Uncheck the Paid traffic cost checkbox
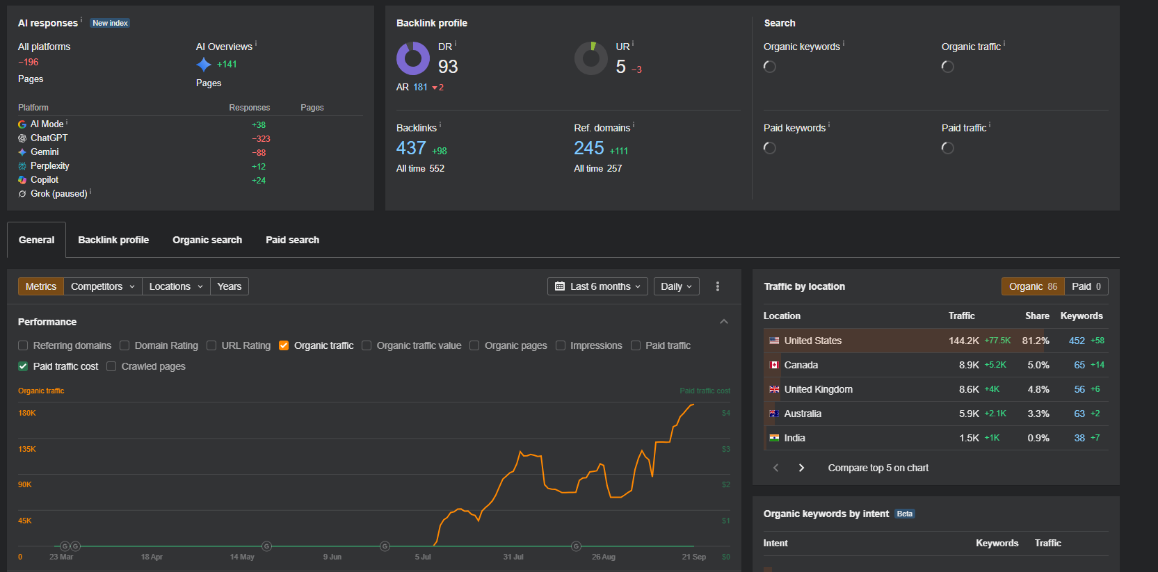The height and width of the screenshot is (572, 1158). coord(23,366)
